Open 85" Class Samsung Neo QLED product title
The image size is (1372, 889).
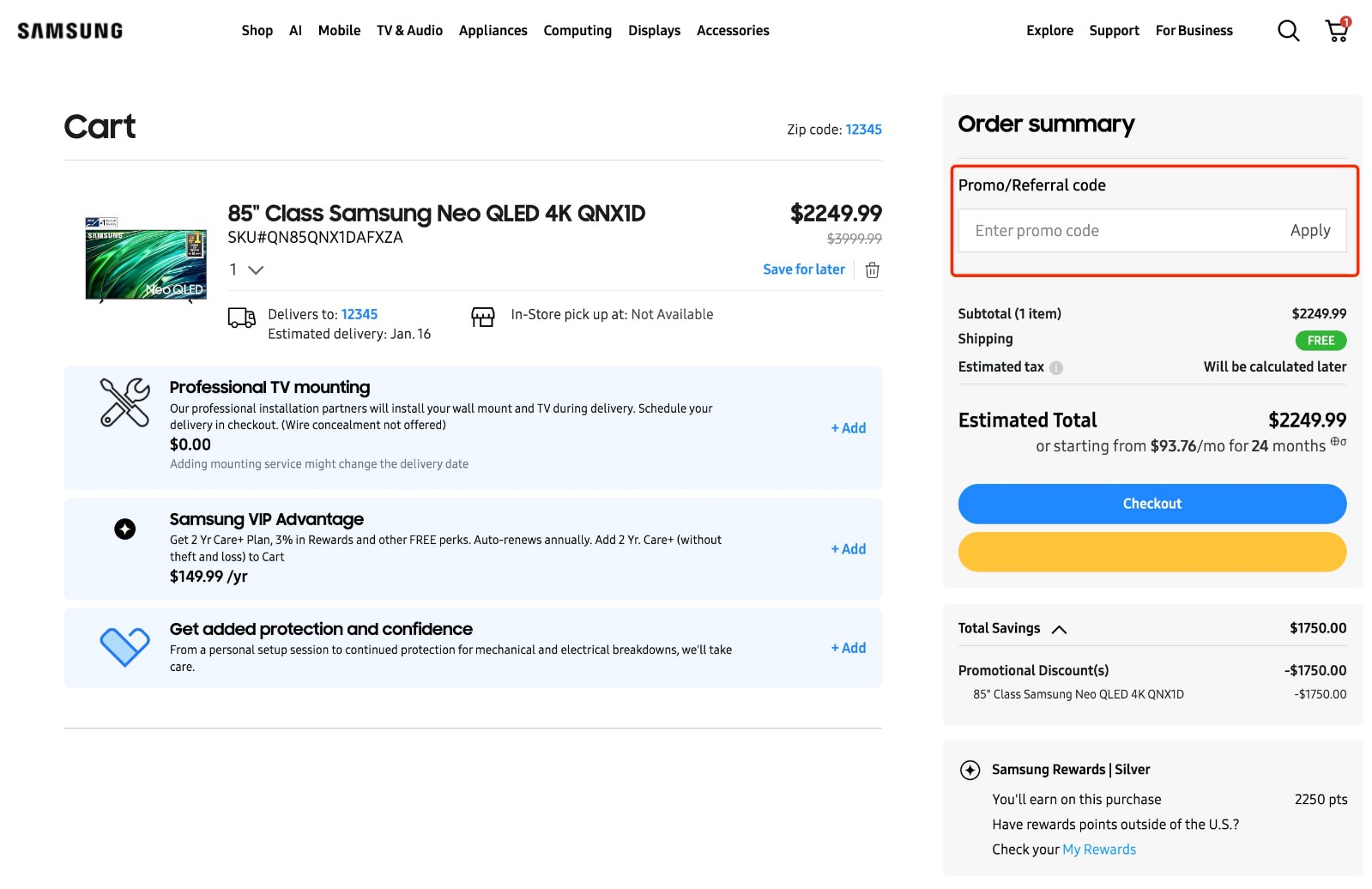436,214
